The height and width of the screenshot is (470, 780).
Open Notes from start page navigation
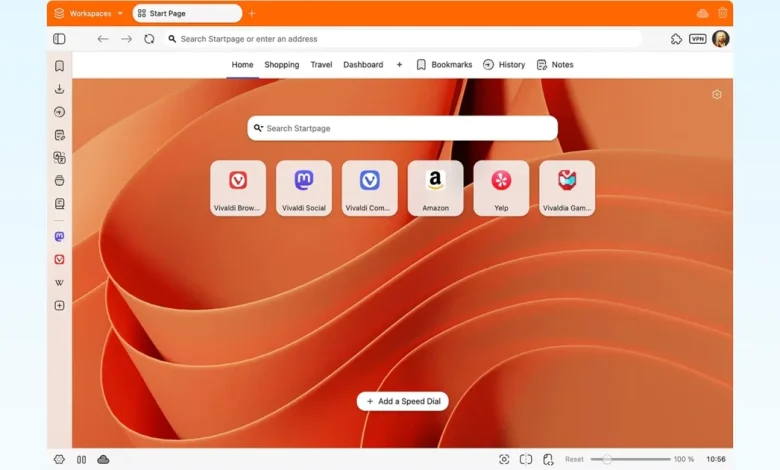pos(555,65)
